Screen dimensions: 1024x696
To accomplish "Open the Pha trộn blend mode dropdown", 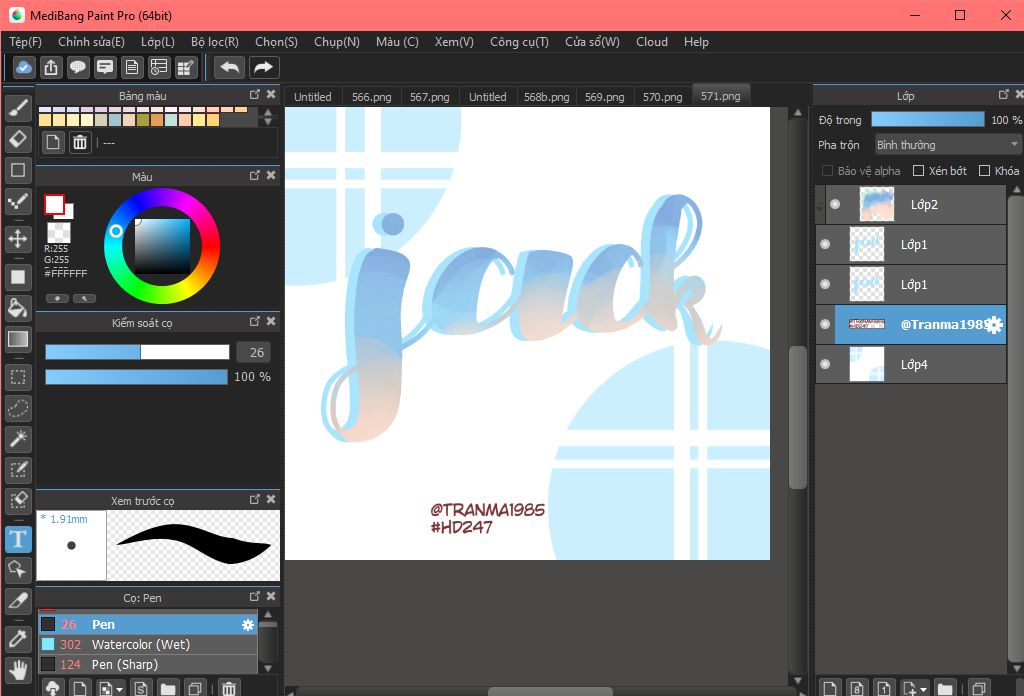I will (x=948, y=145).
